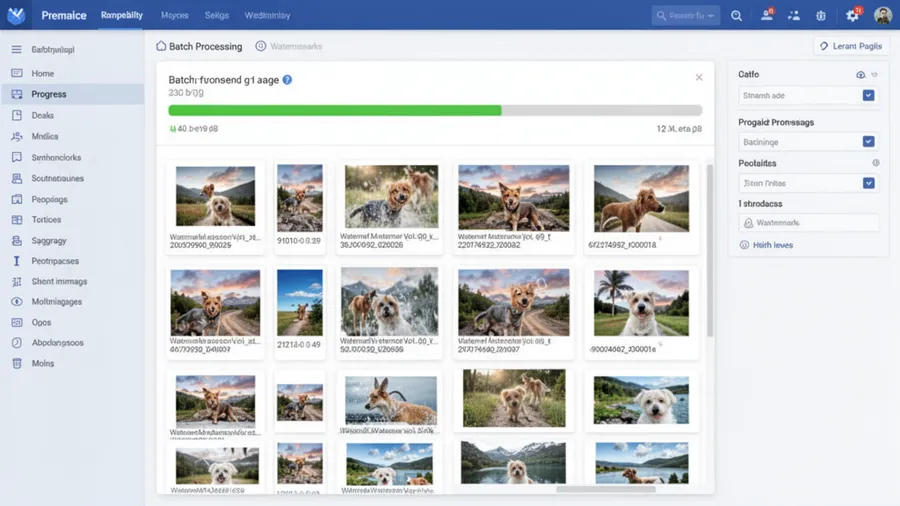Switch to the Batch Processing tab
The height and width of the screenshot is (506, 900).
[x=199, y=46]
